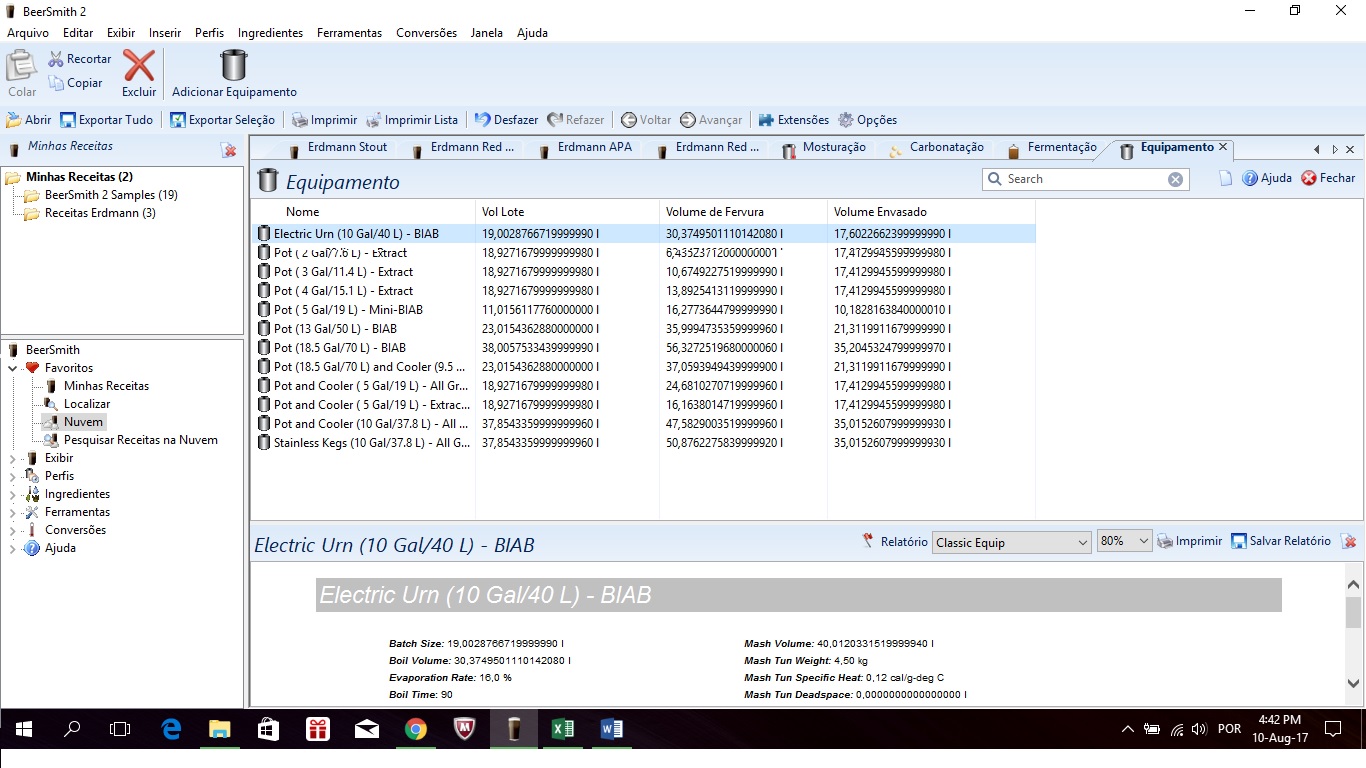This screenshot has height=768, width=1366.
Task: Switch to the Mosturação tab
Action: (825, 148)
